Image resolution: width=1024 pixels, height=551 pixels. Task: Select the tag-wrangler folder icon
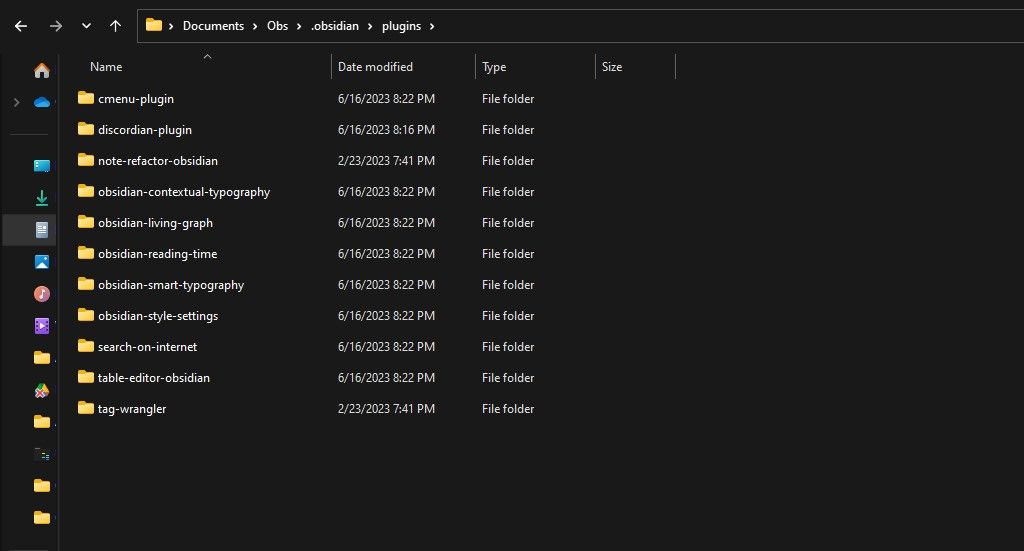[86, 408]
